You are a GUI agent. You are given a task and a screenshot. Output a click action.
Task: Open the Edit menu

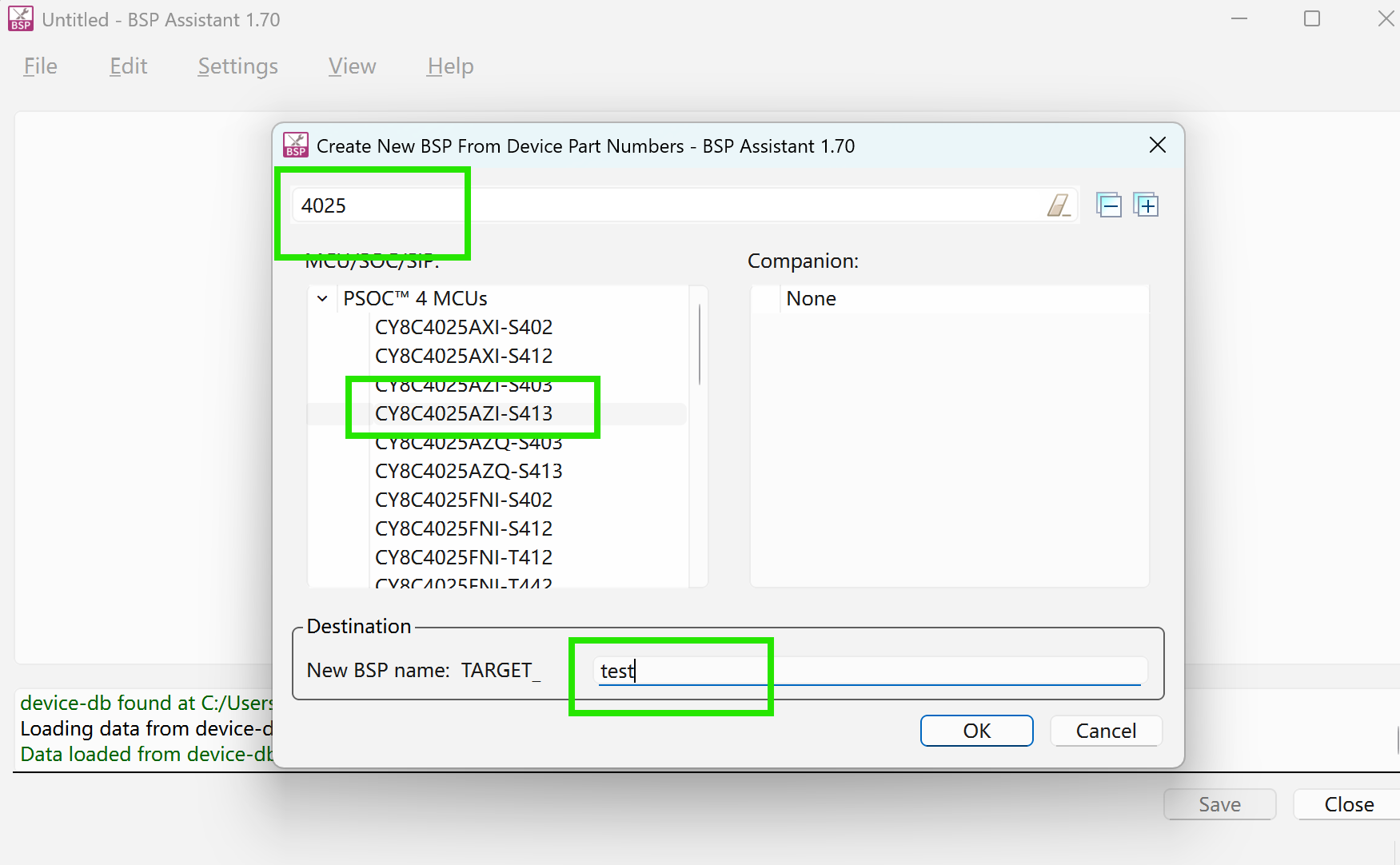[129, 66]
